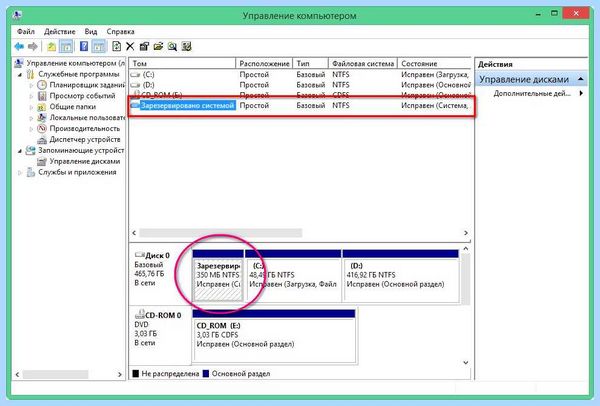Open the Справка menu
This screenshot has height=406, width=600.
(120, 31)
